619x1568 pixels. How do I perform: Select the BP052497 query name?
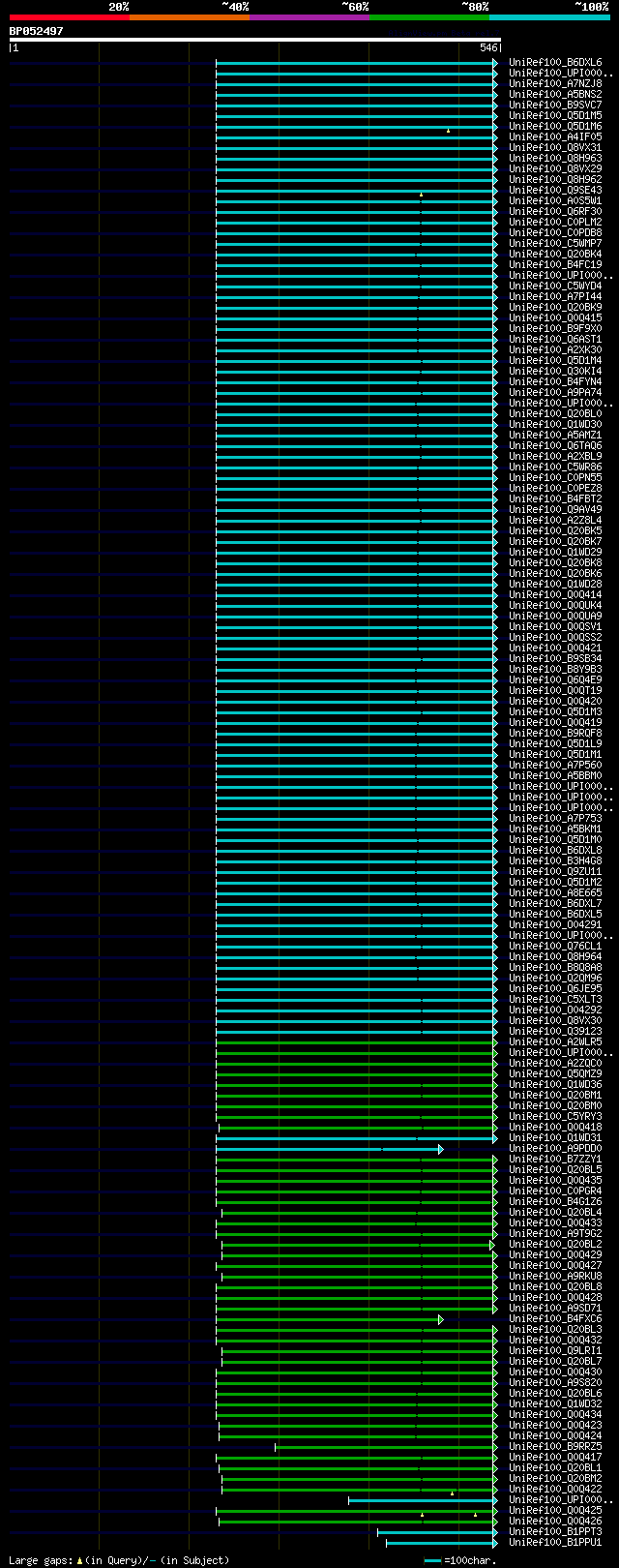tap(37, 31)
